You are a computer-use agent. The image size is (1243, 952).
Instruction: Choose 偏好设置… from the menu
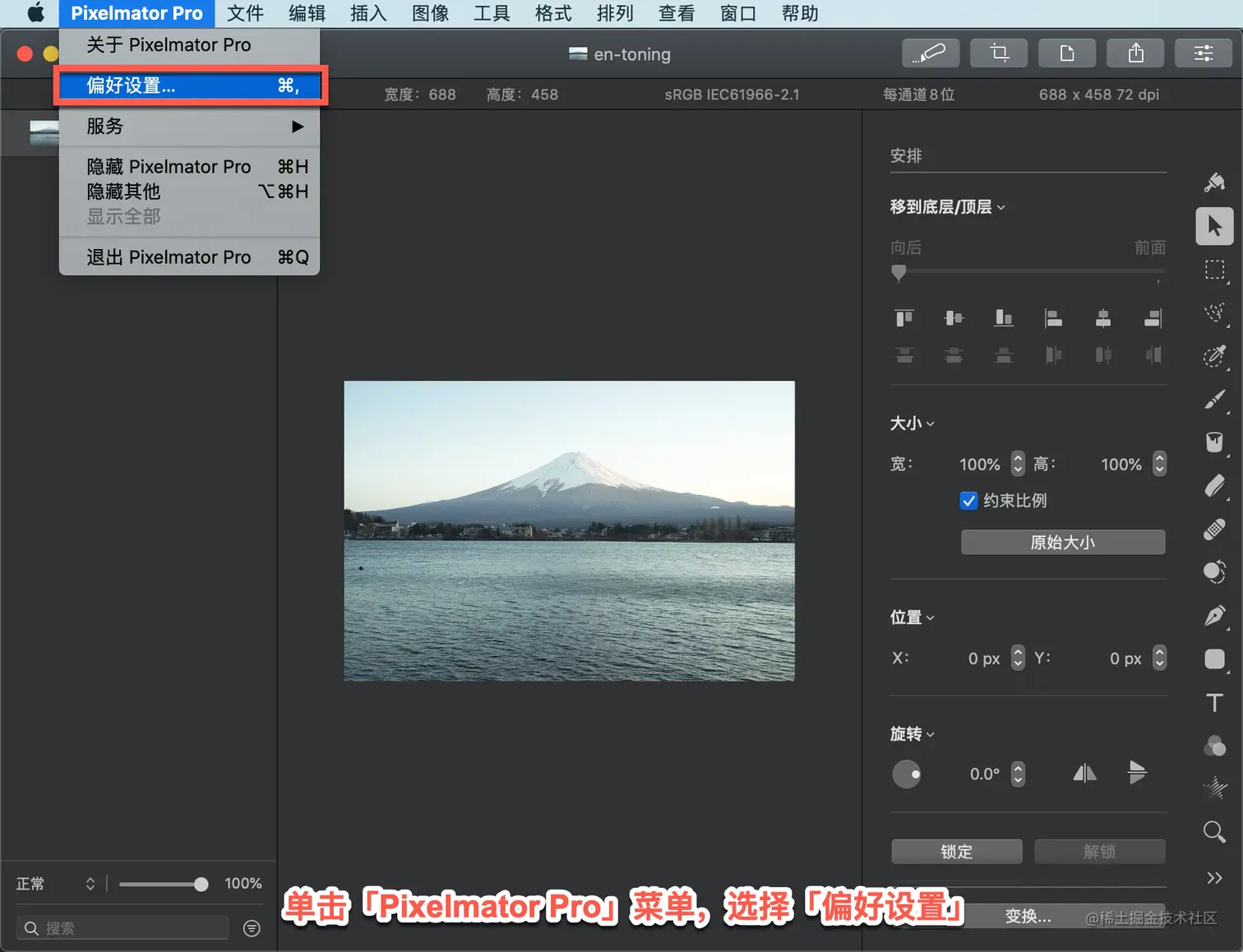189,85
